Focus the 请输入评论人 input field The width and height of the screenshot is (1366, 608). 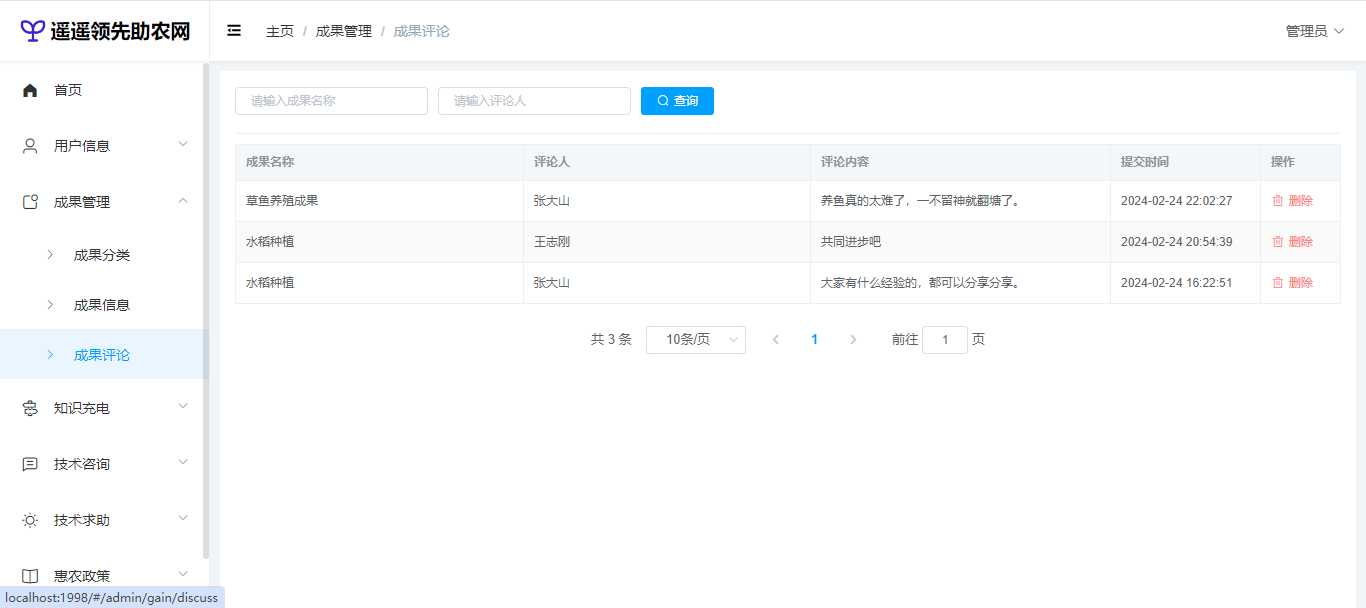(x=534, y=101)
